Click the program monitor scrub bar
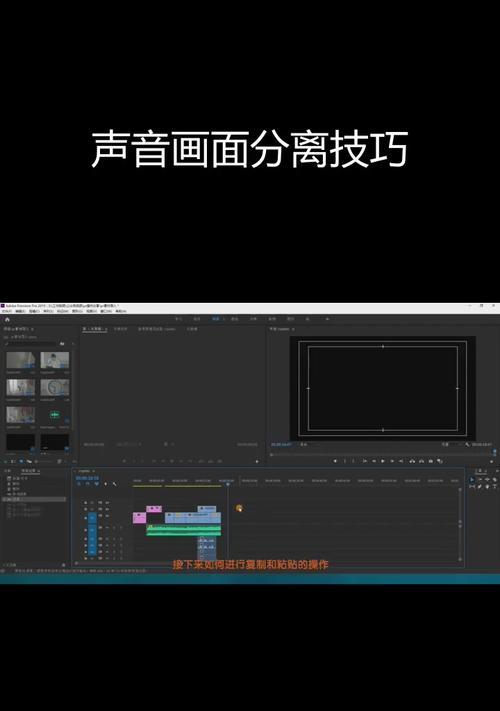This screenshot has width=500, height=711. (381, 454)
